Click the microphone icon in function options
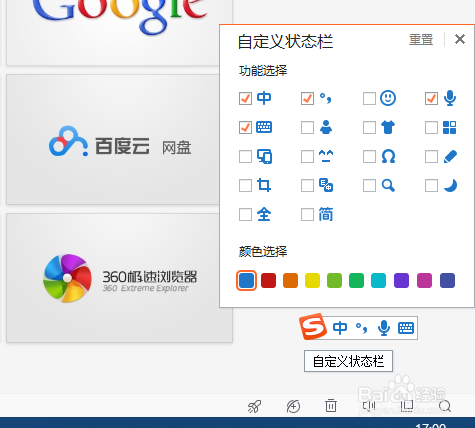This screenshot has width=475, height=428. (x=450, y=98)
